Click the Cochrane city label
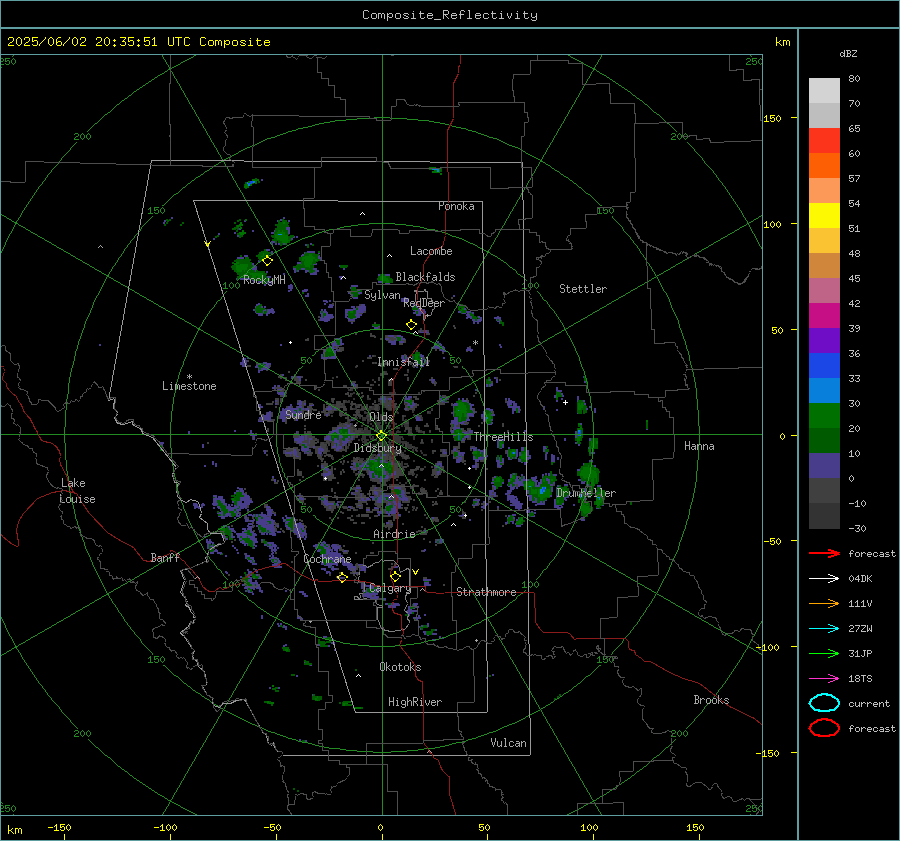Screen dimensions: 900x841 pos(327,559)
